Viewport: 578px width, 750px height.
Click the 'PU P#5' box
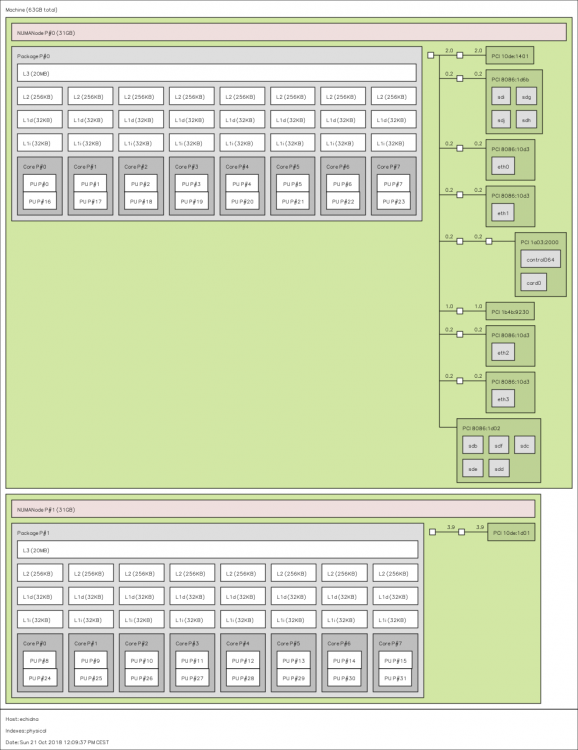click(293, 184)
